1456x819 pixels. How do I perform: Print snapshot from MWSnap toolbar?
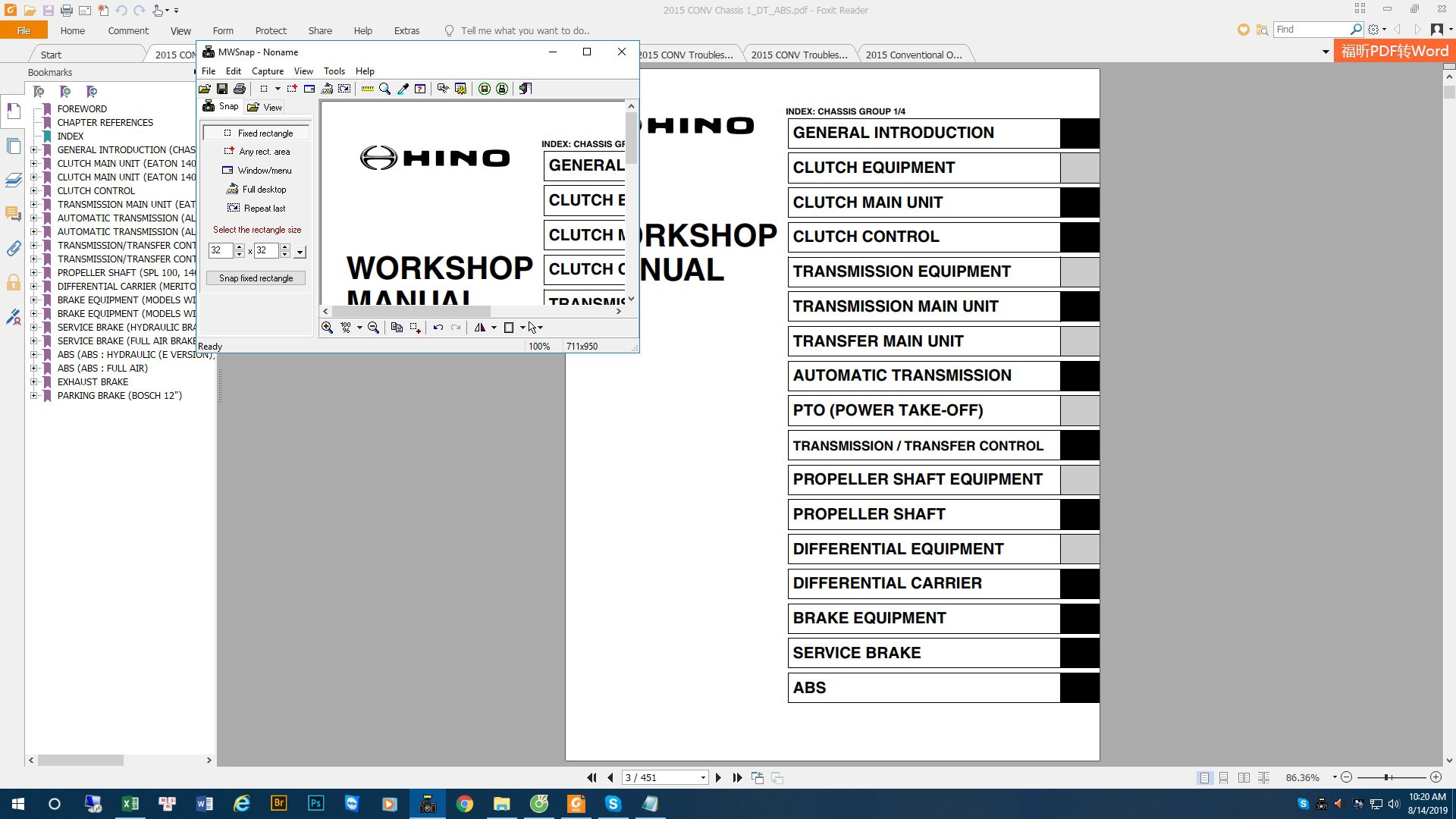(x=240, y=89)
